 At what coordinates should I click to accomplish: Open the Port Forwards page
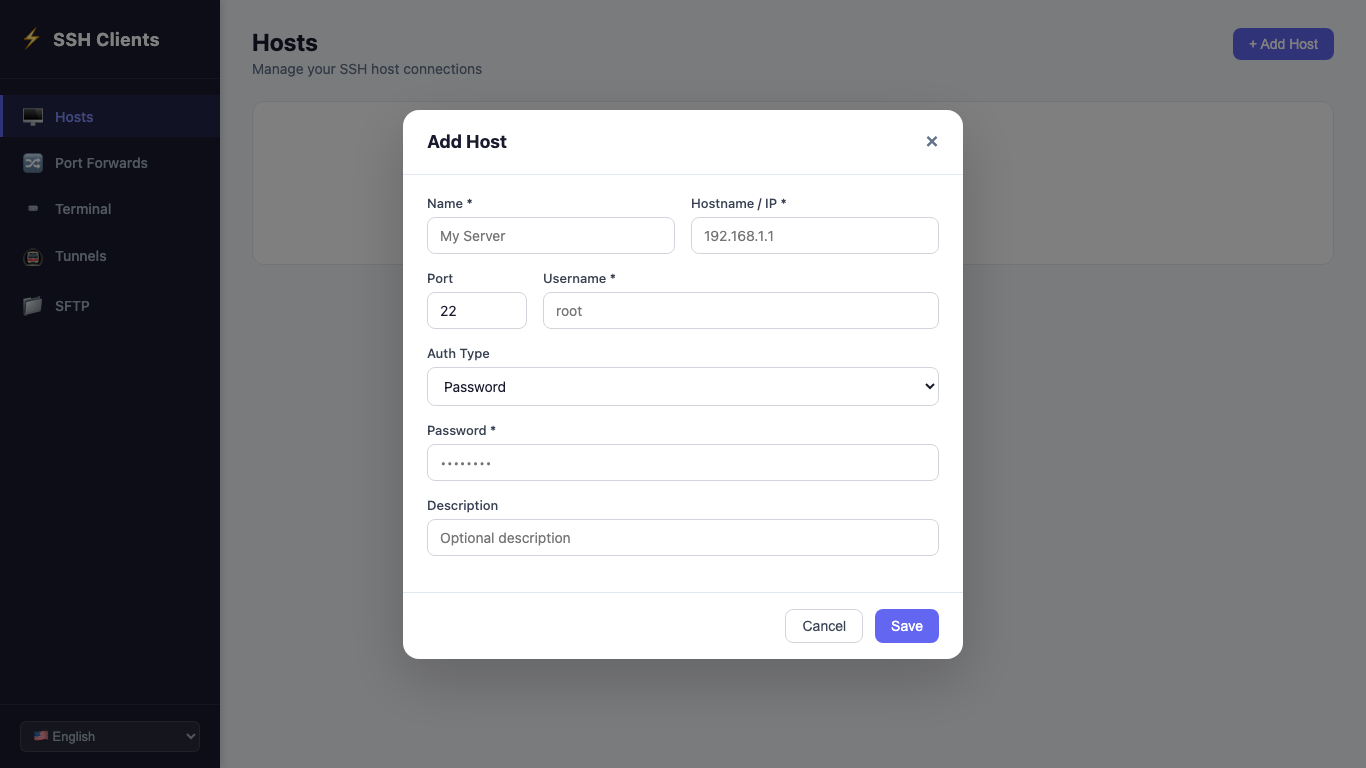[x=101, y=163]
